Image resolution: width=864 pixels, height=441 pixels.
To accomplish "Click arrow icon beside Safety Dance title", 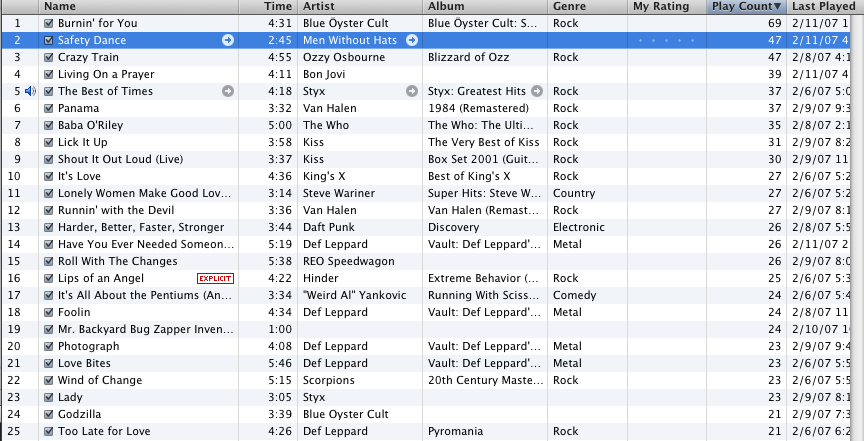I will coord(228,40).
